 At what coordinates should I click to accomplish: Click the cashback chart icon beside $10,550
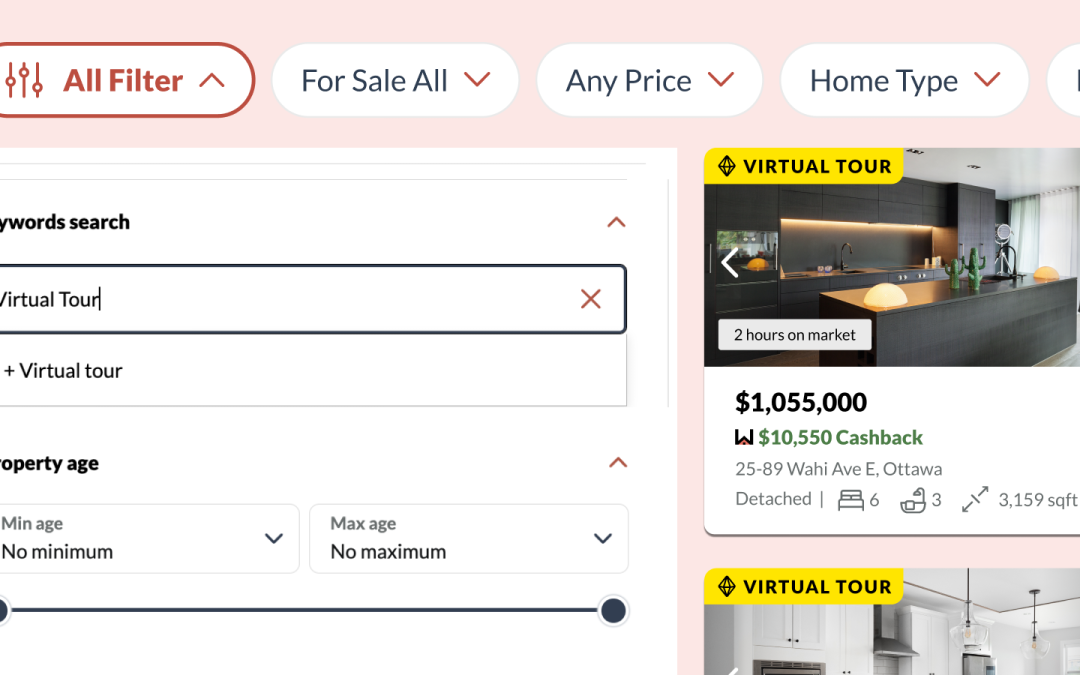[x=744, y=437]
